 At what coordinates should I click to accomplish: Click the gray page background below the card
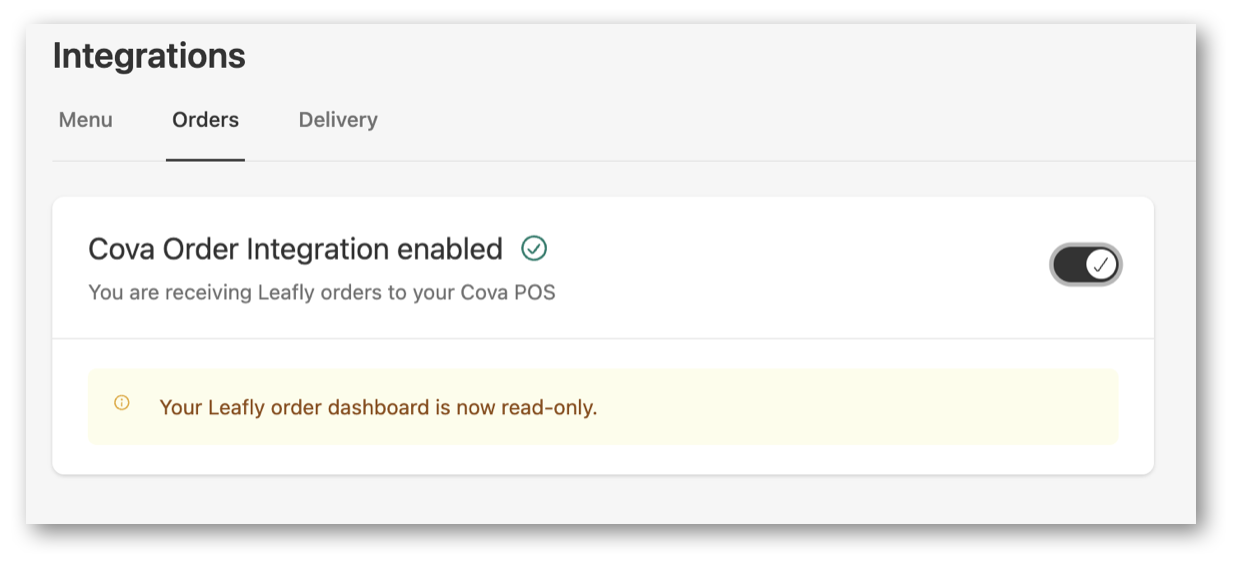coord(600,499)
